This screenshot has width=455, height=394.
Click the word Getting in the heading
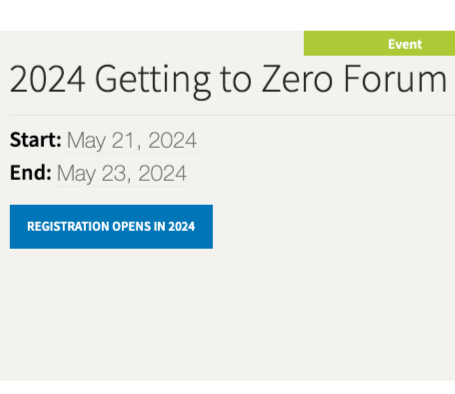coord(153,82)
